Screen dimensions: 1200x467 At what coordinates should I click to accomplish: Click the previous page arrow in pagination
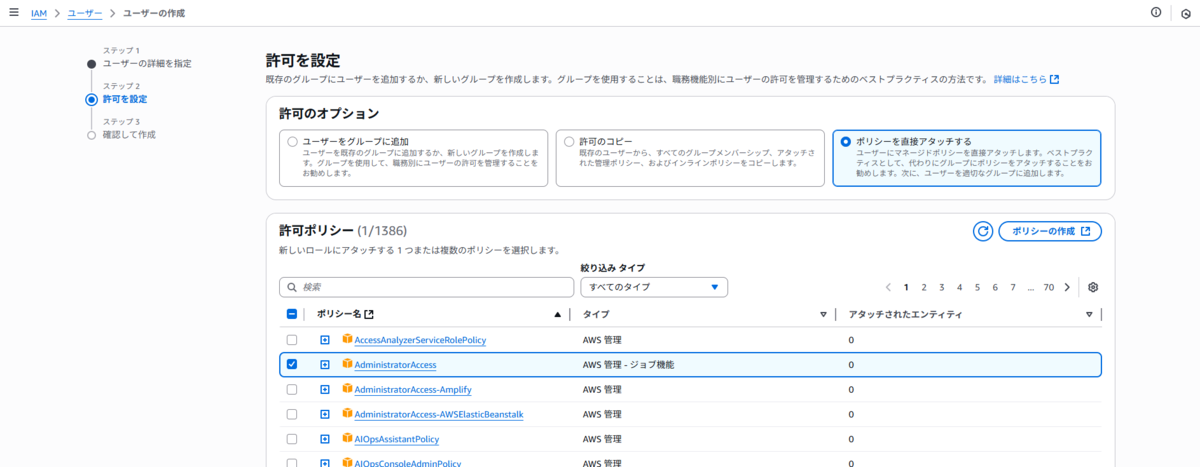point(888,287)
